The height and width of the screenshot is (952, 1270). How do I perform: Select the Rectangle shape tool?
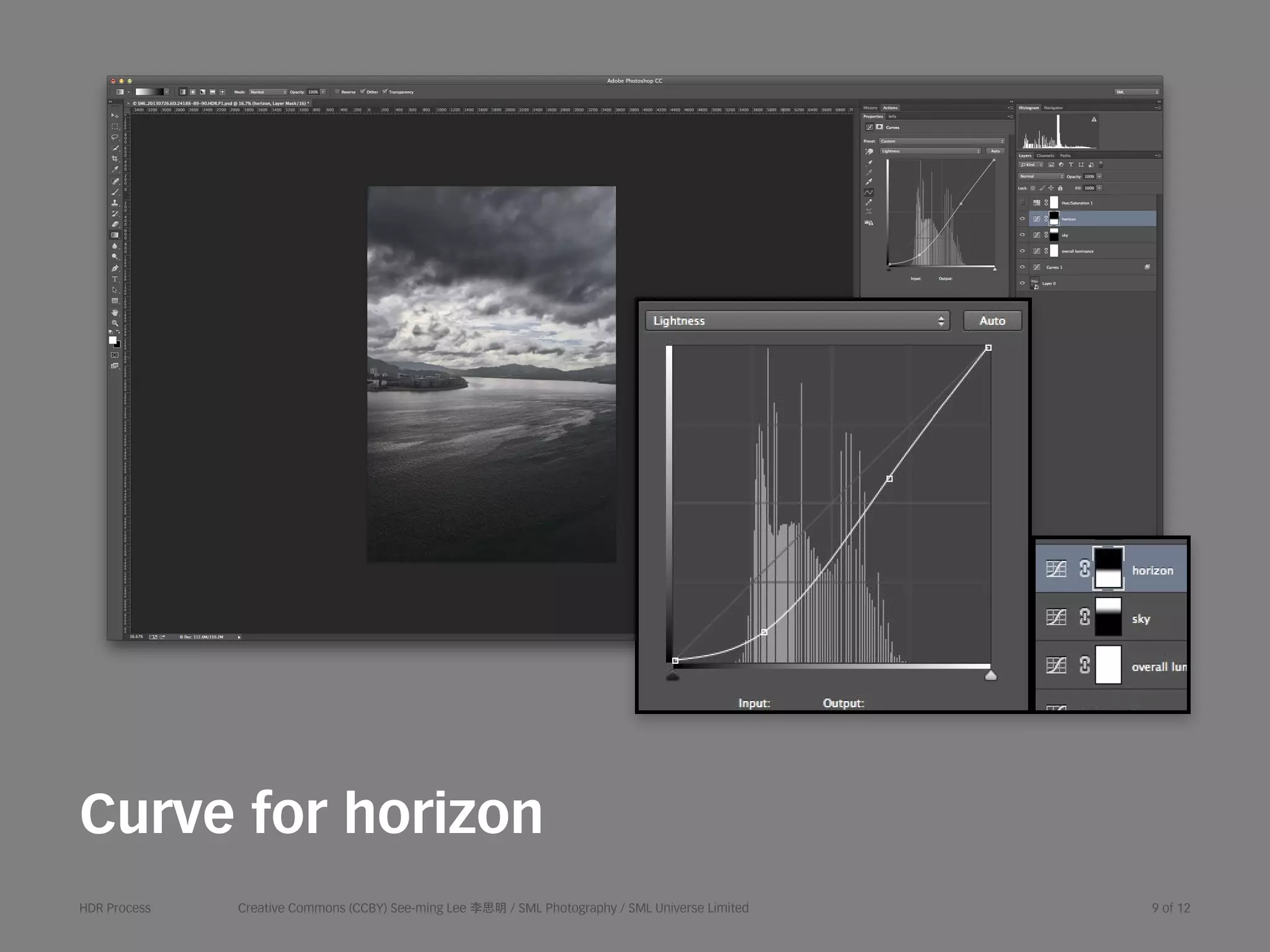click(x=115, y=301)
